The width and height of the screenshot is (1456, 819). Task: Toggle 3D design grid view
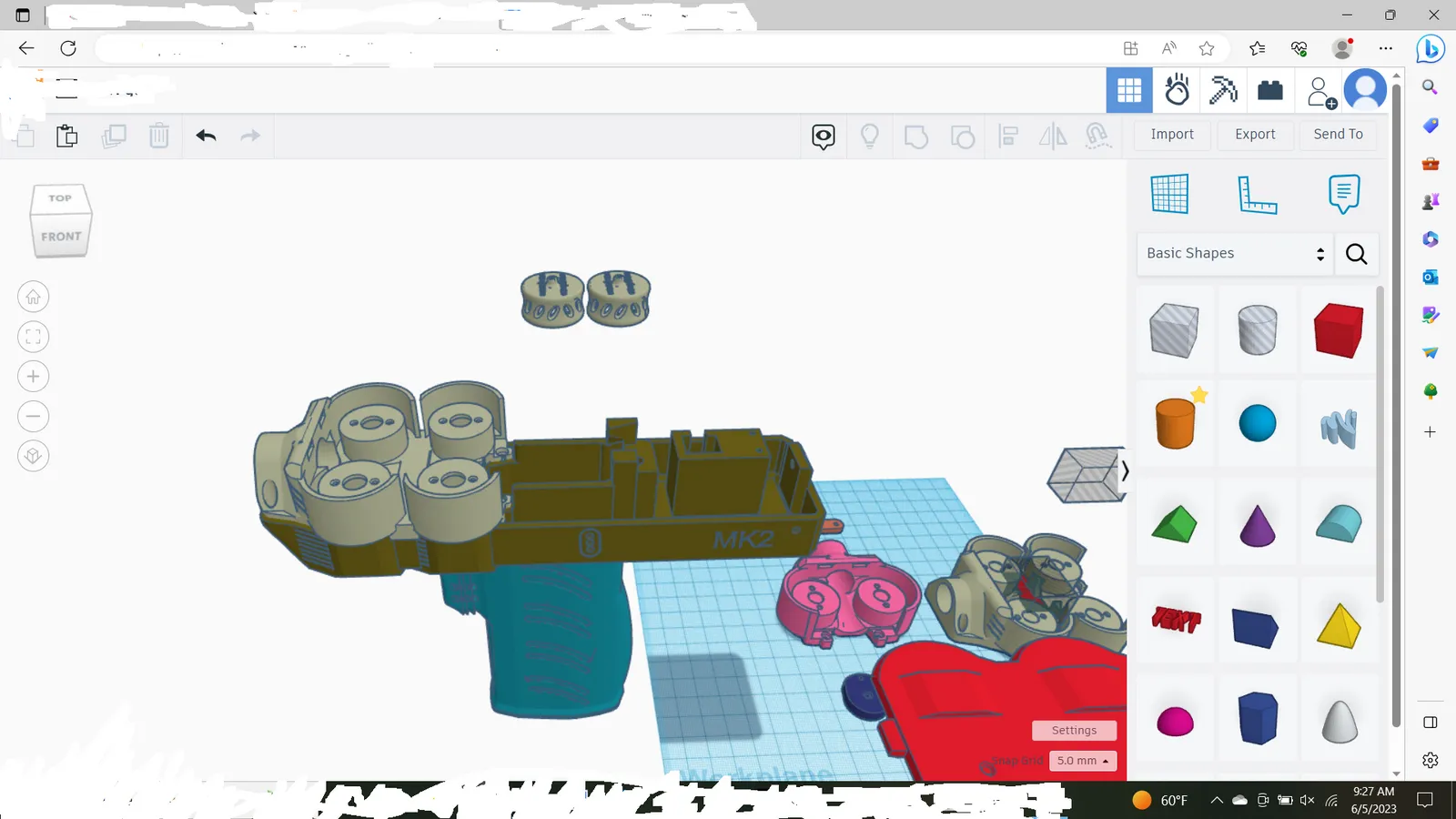click(1129, 90)
